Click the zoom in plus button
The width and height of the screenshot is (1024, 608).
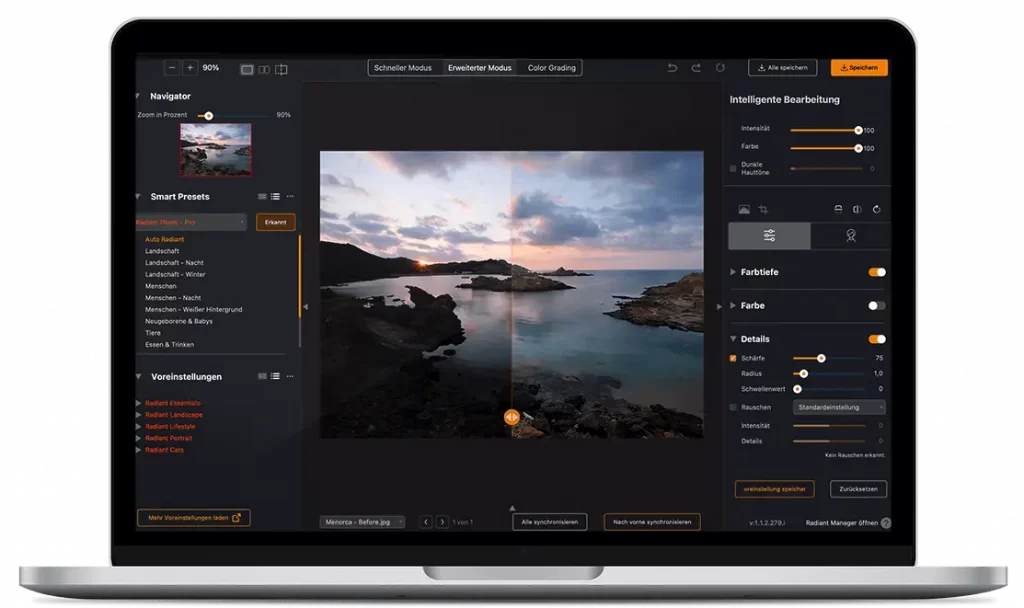[x=190, y=68]
